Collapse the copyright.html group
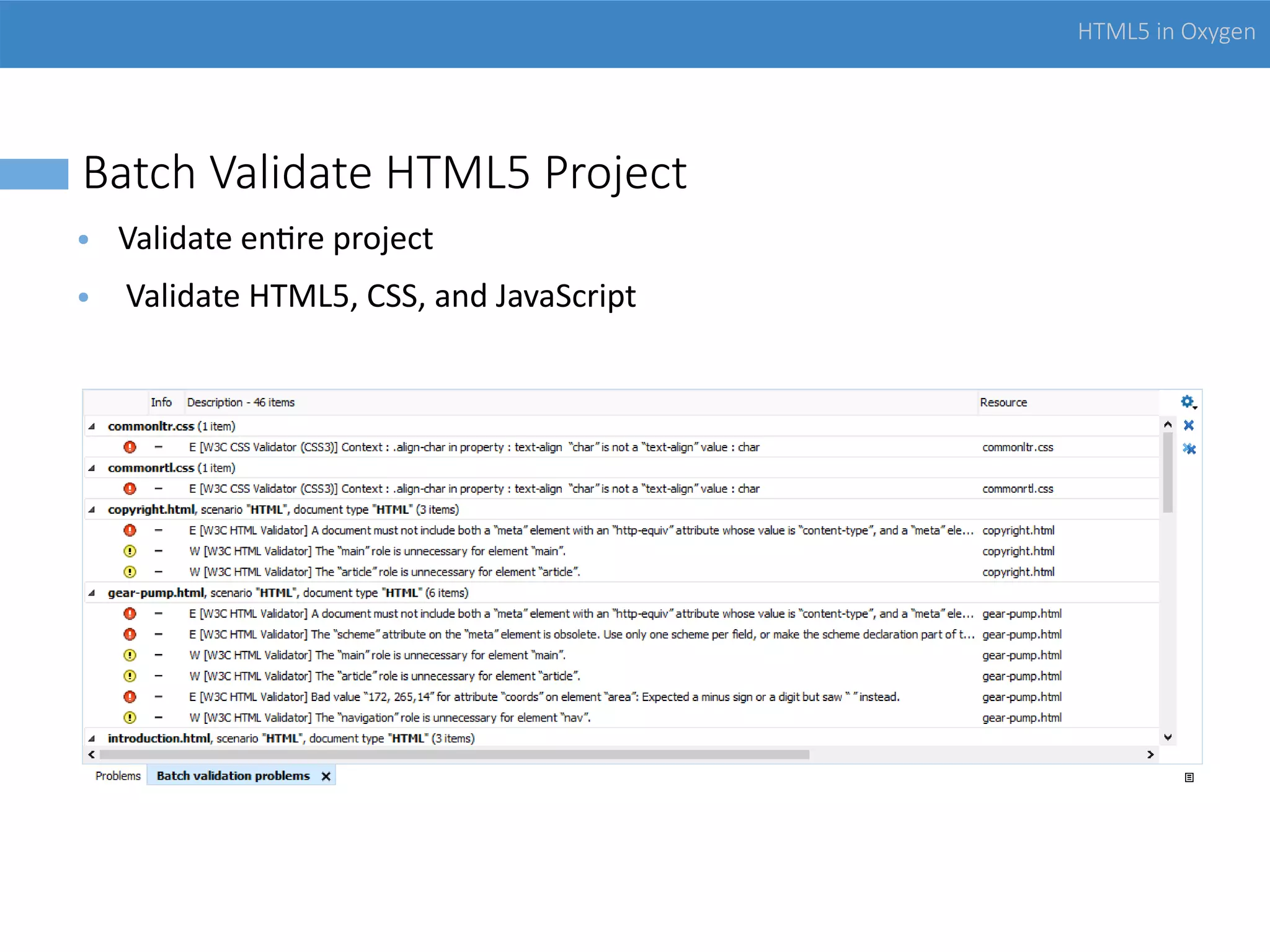The width and height of the screenshot is (1270, 952). (x=92, y=509)
